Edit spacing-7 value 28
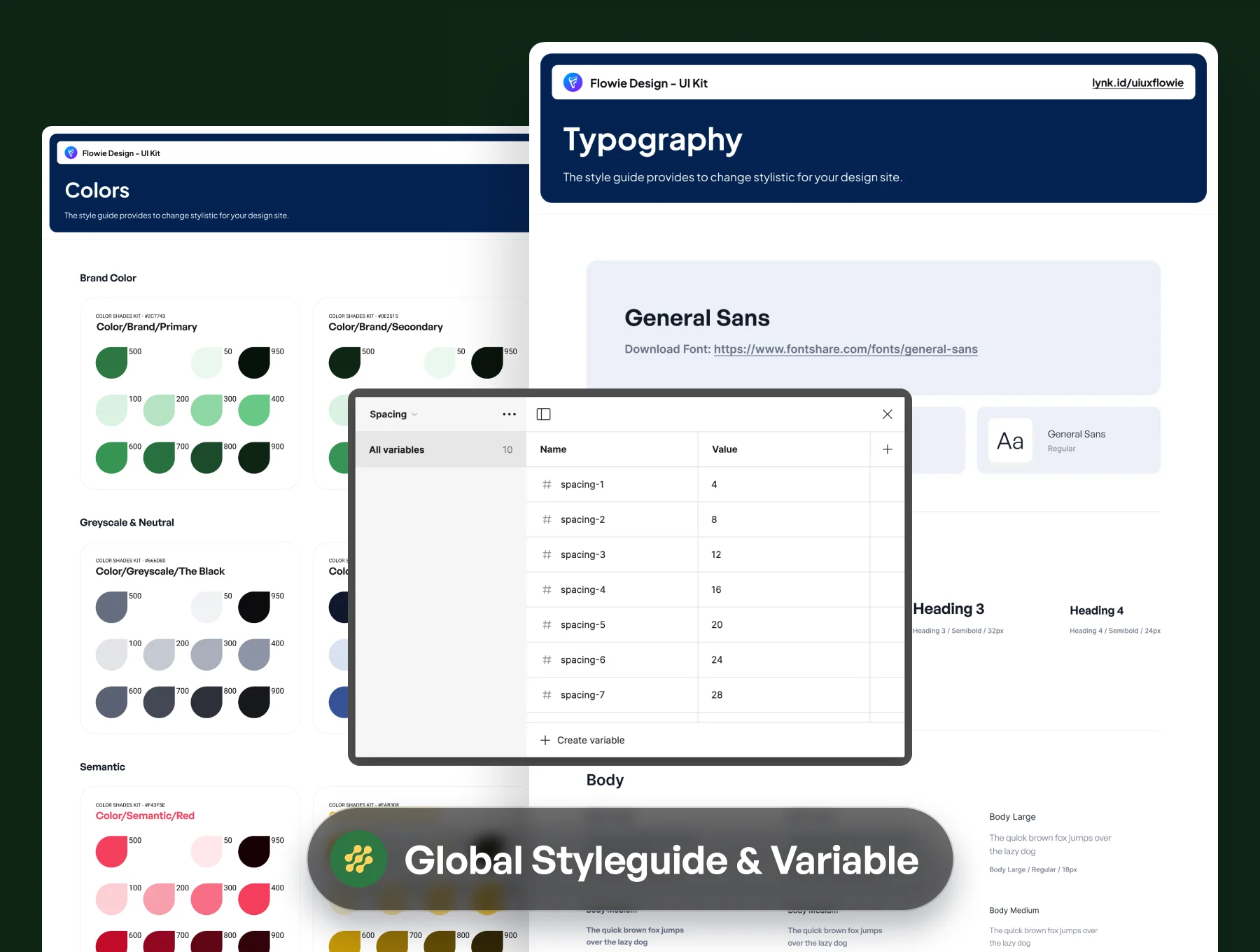This screenshot has width=1260, height=952. pos(783,694)
